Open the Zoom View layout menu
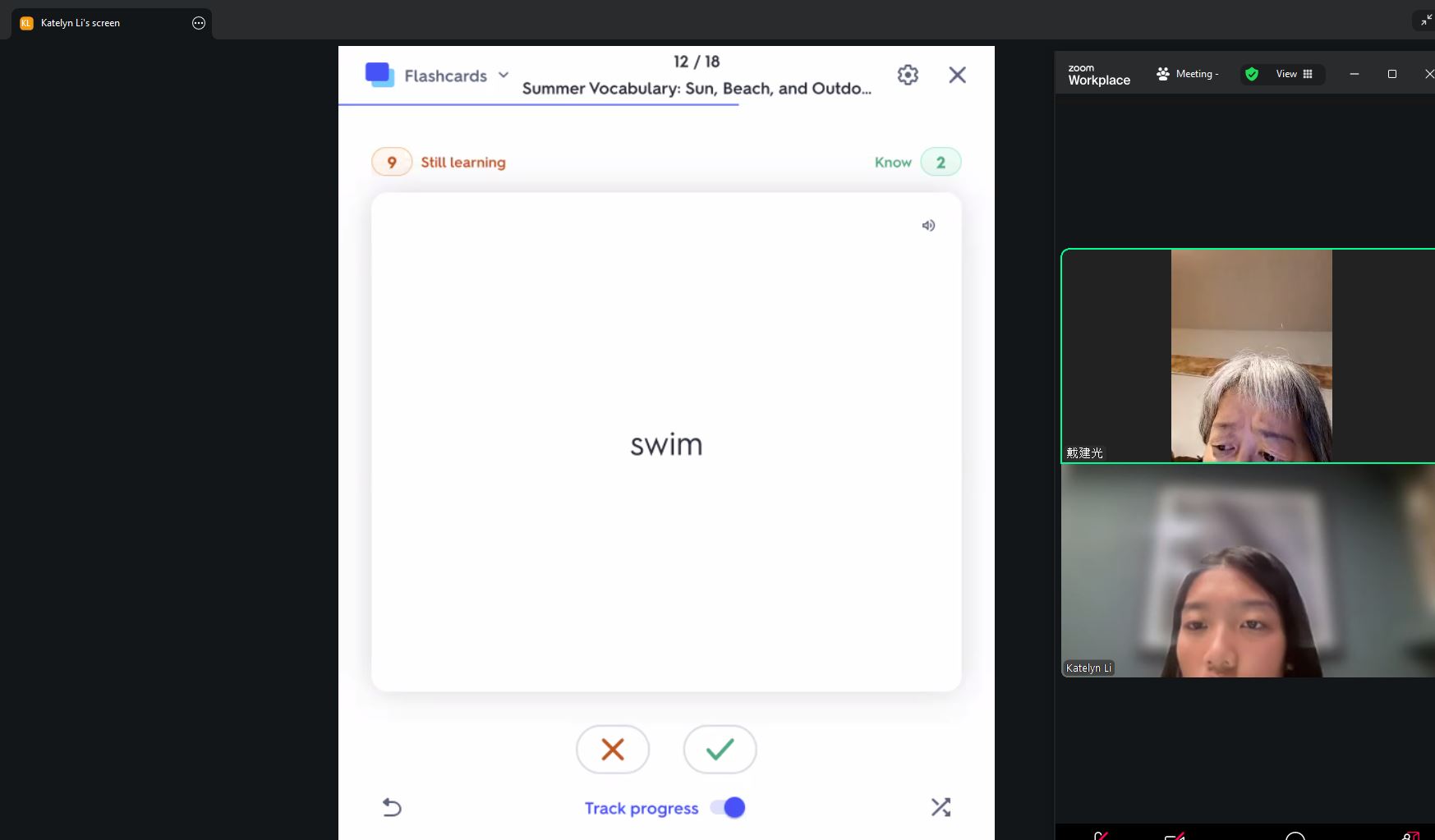1435x840 pixels. click(1294, 74)
